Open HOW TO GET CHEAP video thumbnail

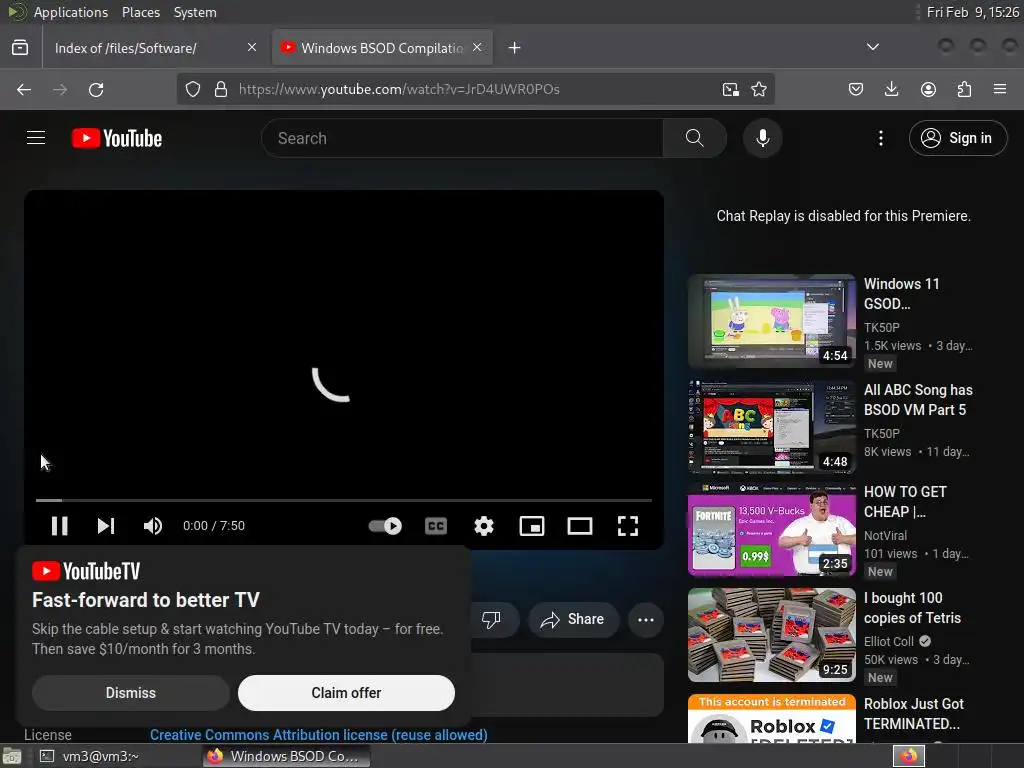pyautogui.click(x=771, y=529)
